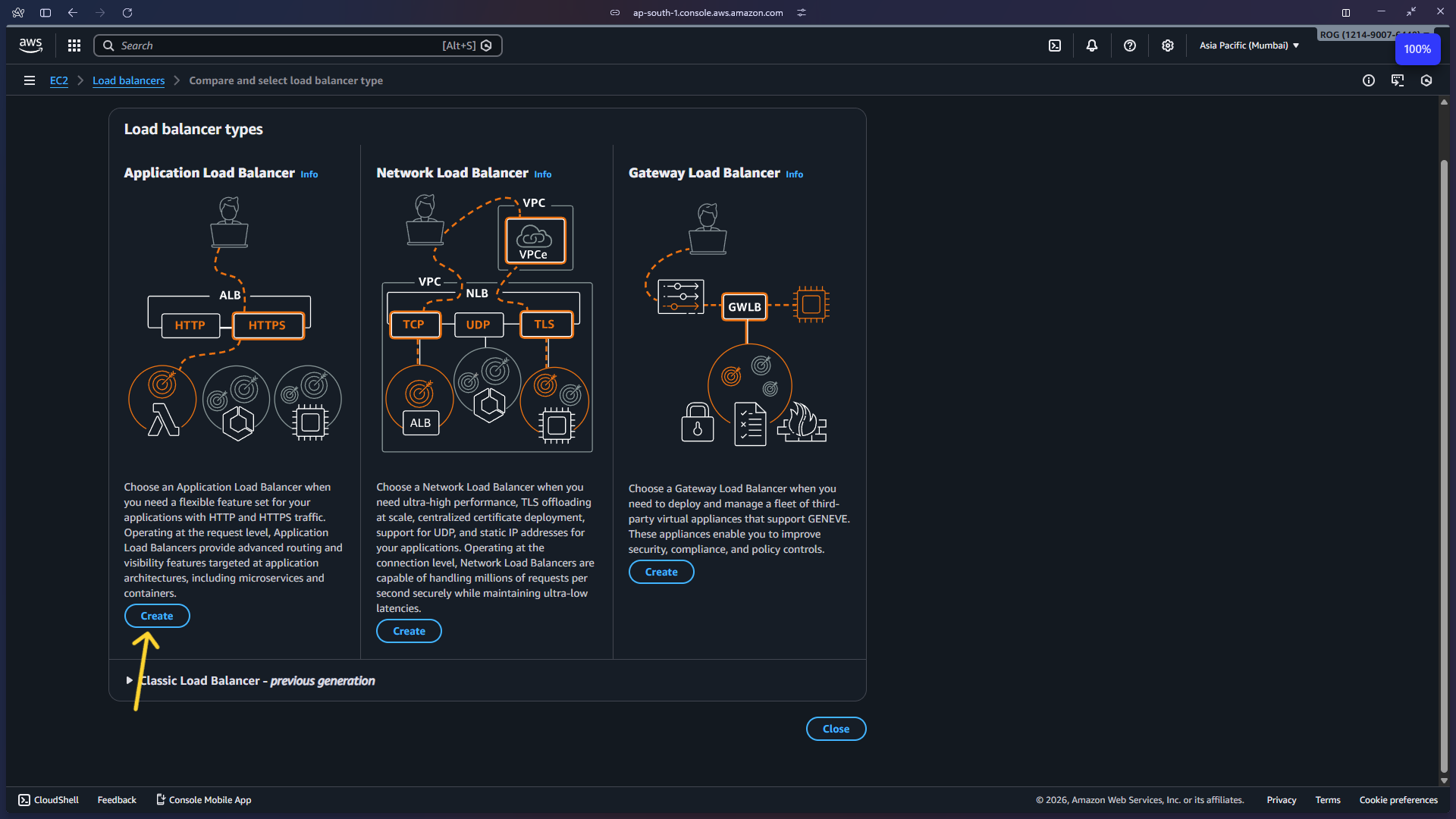Click the AWS search input field

(x=281, y=45)
